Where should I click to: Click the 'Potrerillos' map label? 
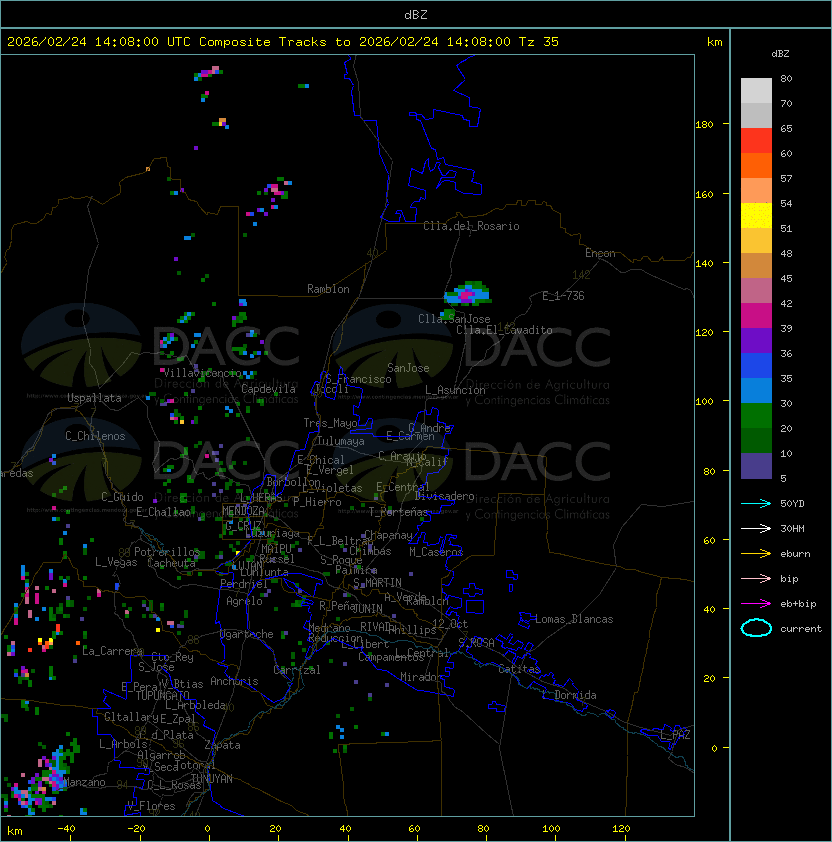coord(167,552)
